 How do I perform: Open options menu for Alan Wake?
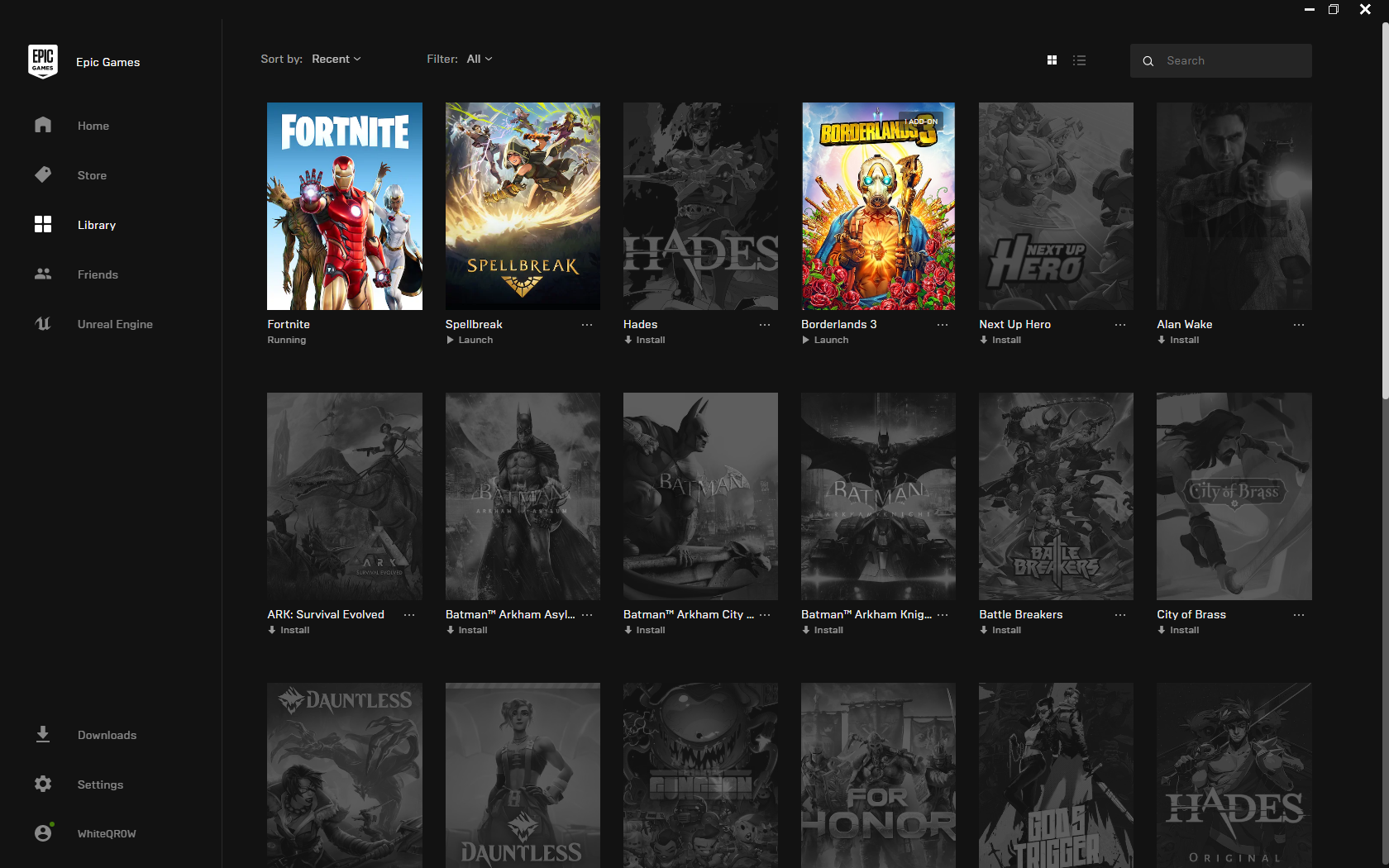click(1299, 325)
